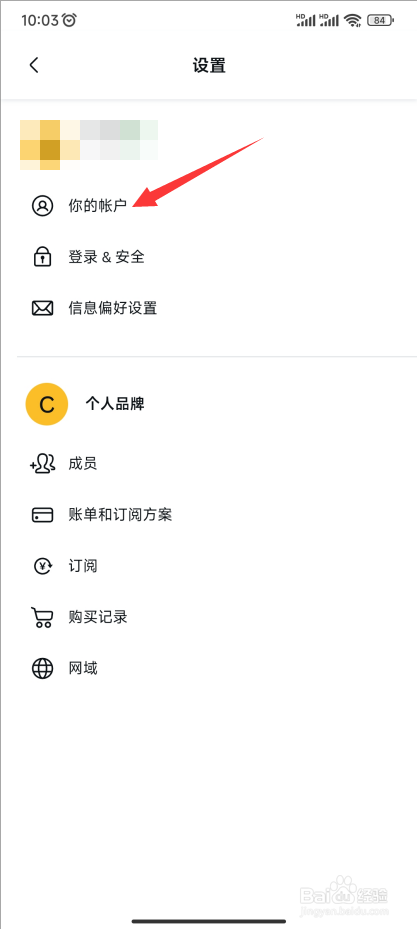This screenshot has width=417, height=929.
Task: Tap the shopping cart icon
Action: point(42,617)
